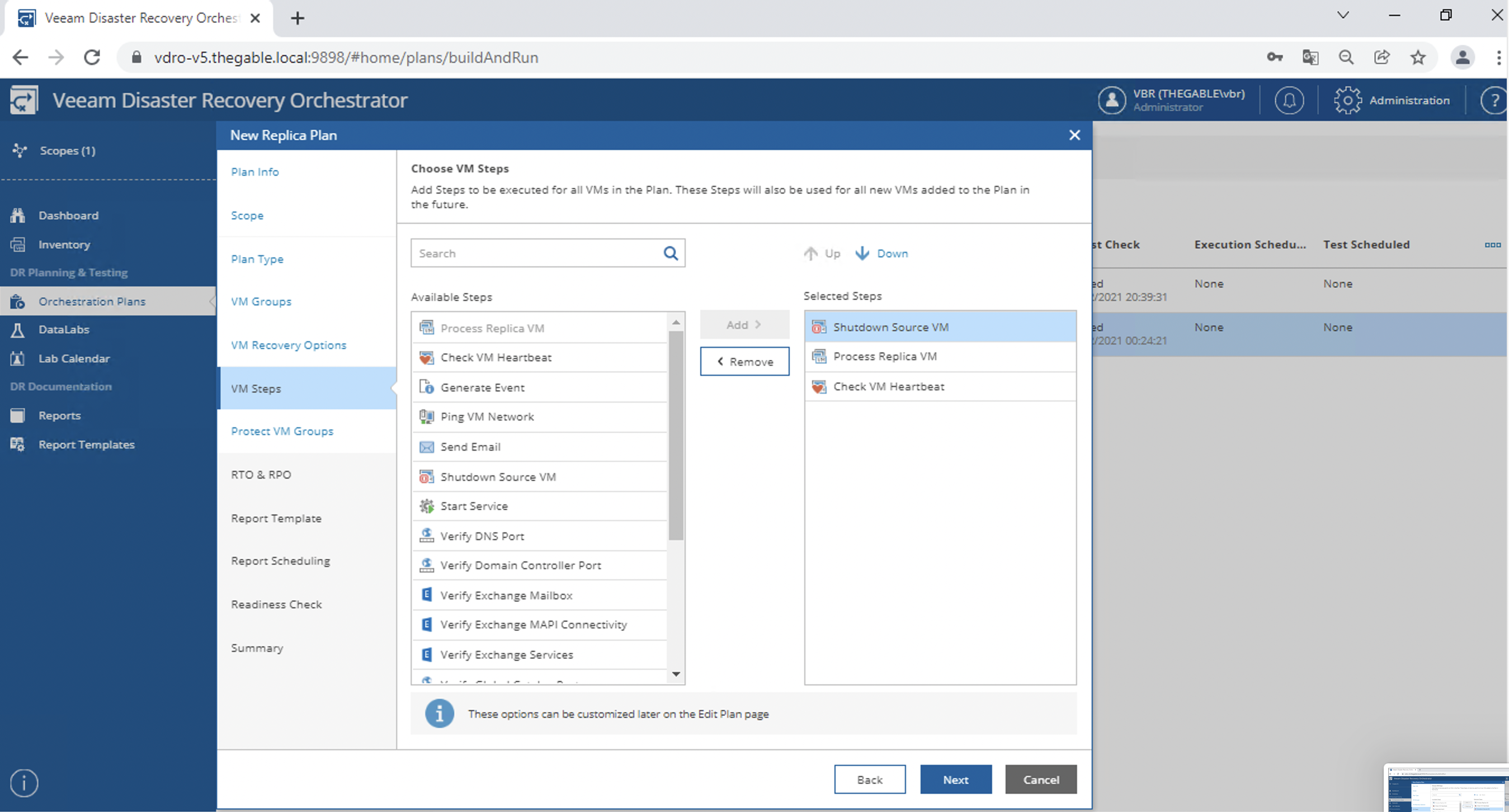This screenshot has height=812, width=1509.
Task: Click scrollbar down arrow in Available Steps
Action: pos(676,674)
